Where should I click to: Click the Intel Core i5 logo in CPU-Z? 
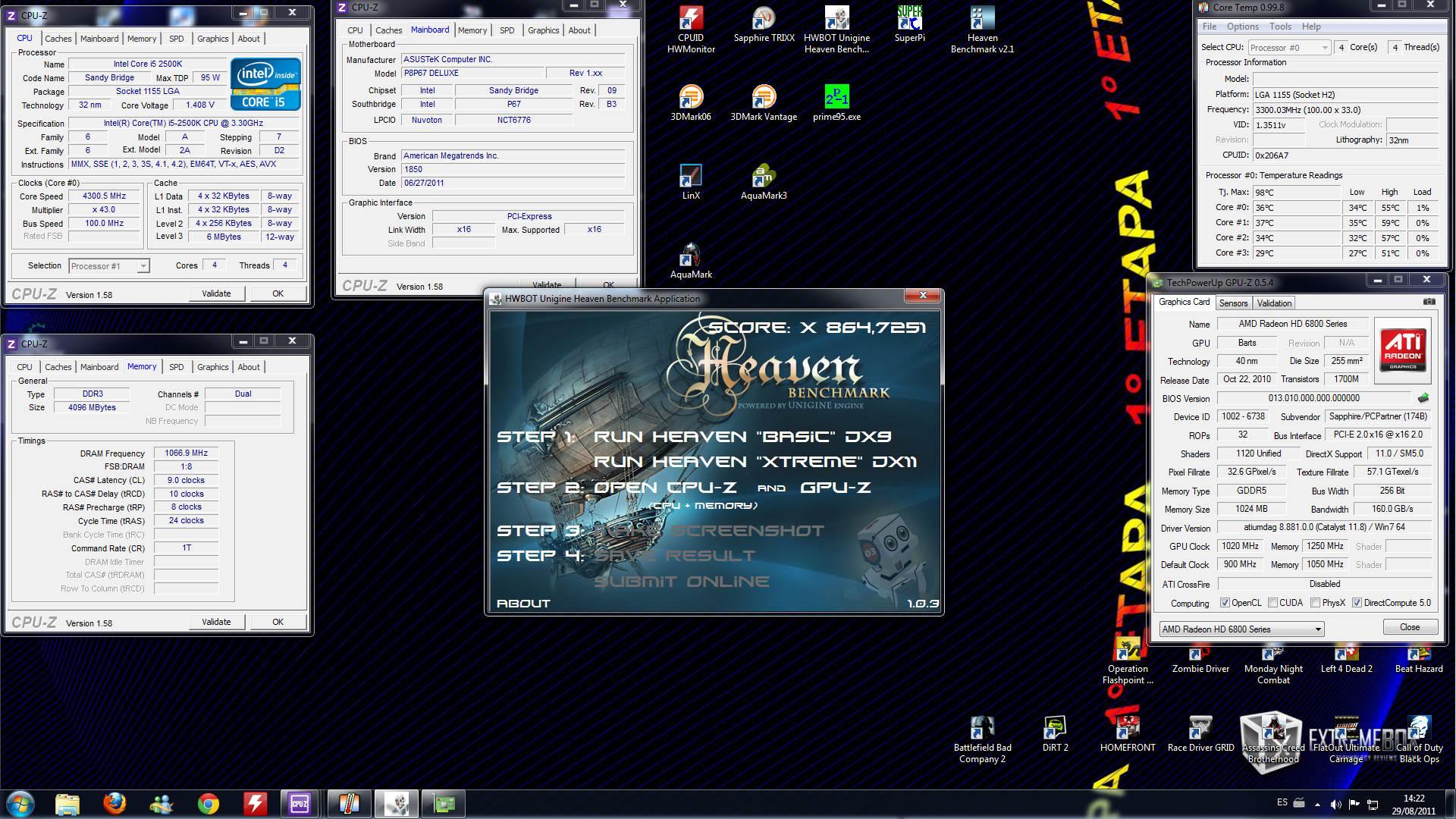[x=265, y=83]
